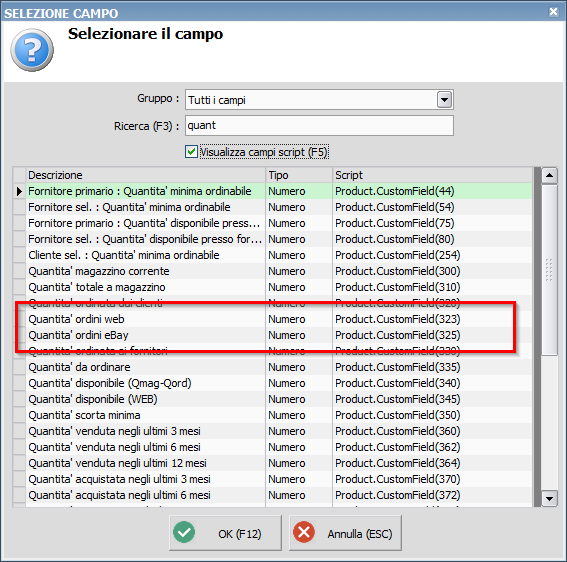Click scrollbar up arrow of field list
This screenshot has height=562, width=567.
pos(549,175)
